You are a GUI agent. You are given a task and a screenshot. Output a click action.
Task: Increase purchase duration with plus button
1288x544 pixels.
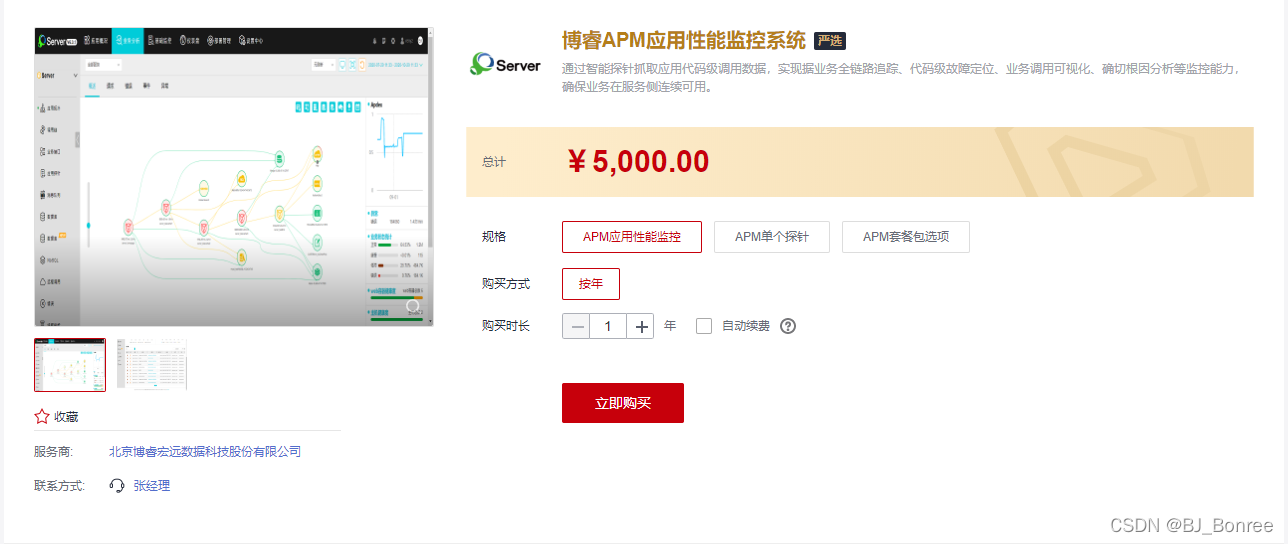[641, 326]
